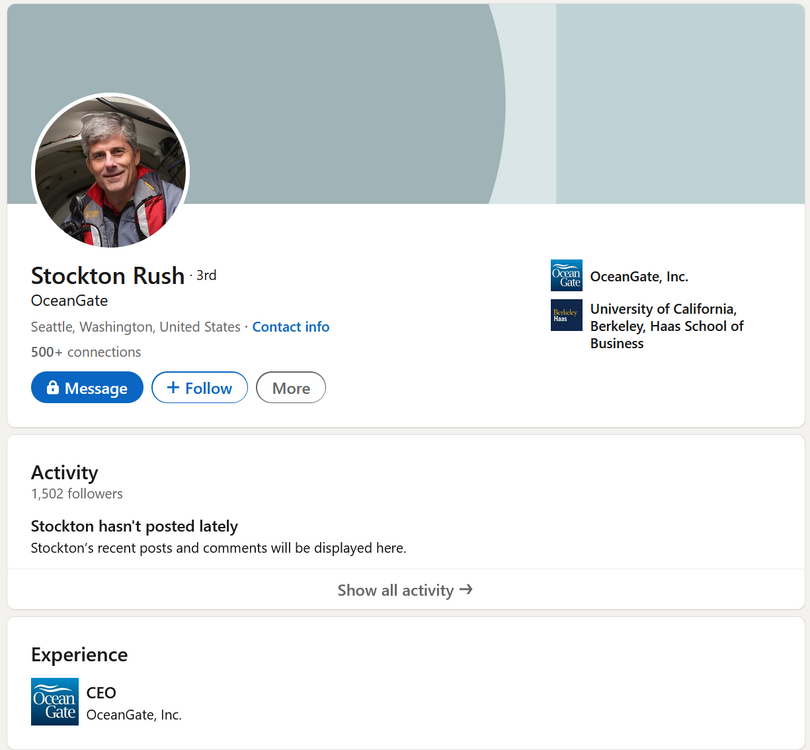Open the Contact info link
Viewport: 810px width, 750px height.
(x=290, y=327)
